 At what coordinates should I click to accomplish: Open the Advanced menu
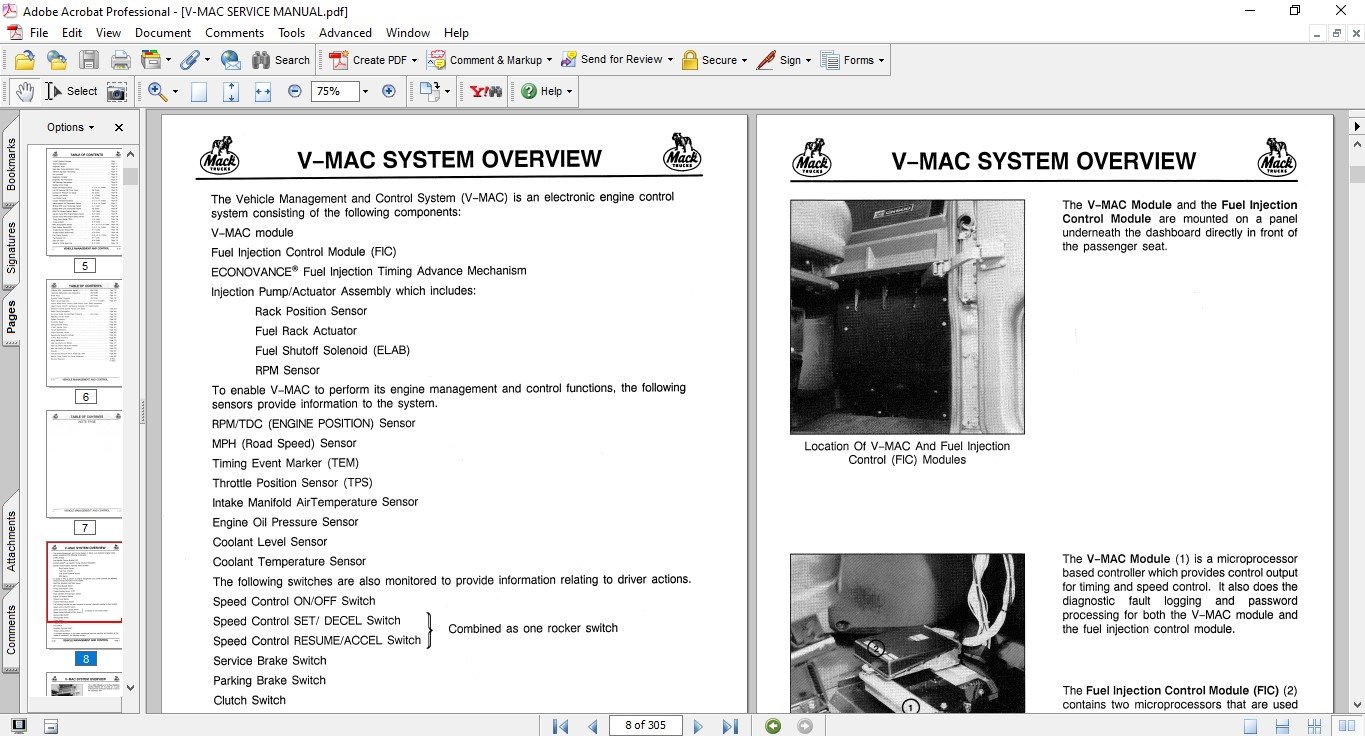click(x=345, y=33)
